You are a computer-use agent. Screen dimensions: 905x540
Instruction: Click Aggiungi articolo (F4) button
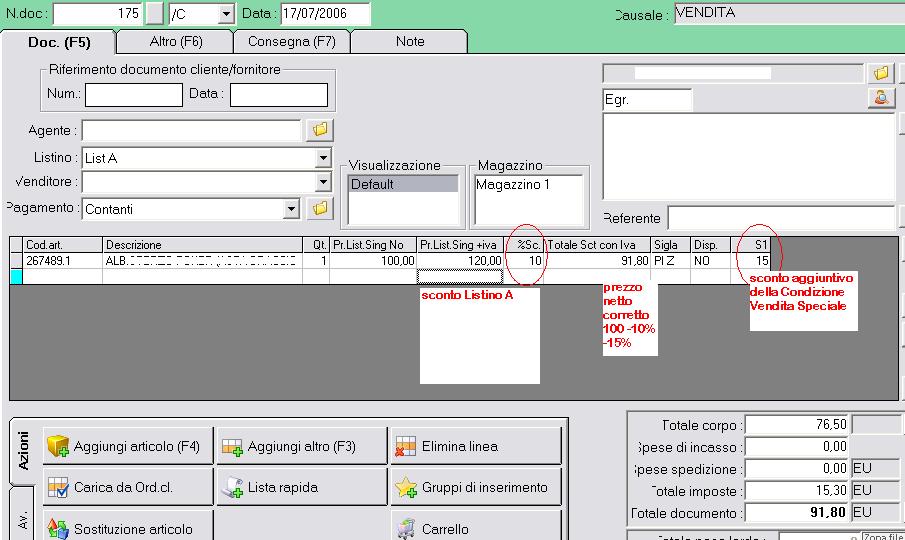[128, 446]
